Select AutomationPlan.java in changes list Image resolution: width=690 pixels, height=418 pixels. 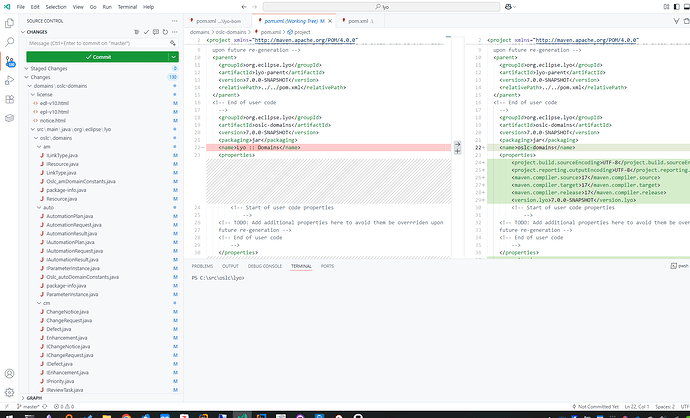click(x=70, y=216)
